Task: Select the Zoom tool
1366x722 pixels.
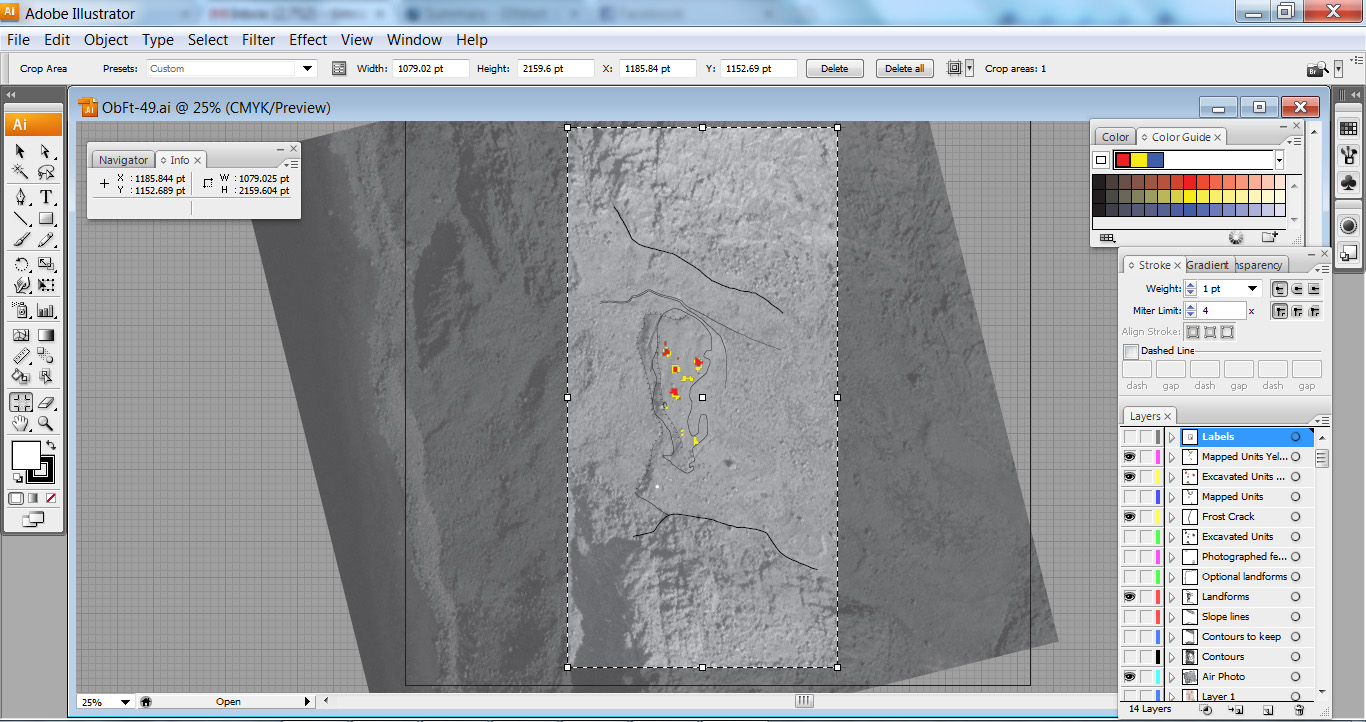Action: click(x=45, y=423)
